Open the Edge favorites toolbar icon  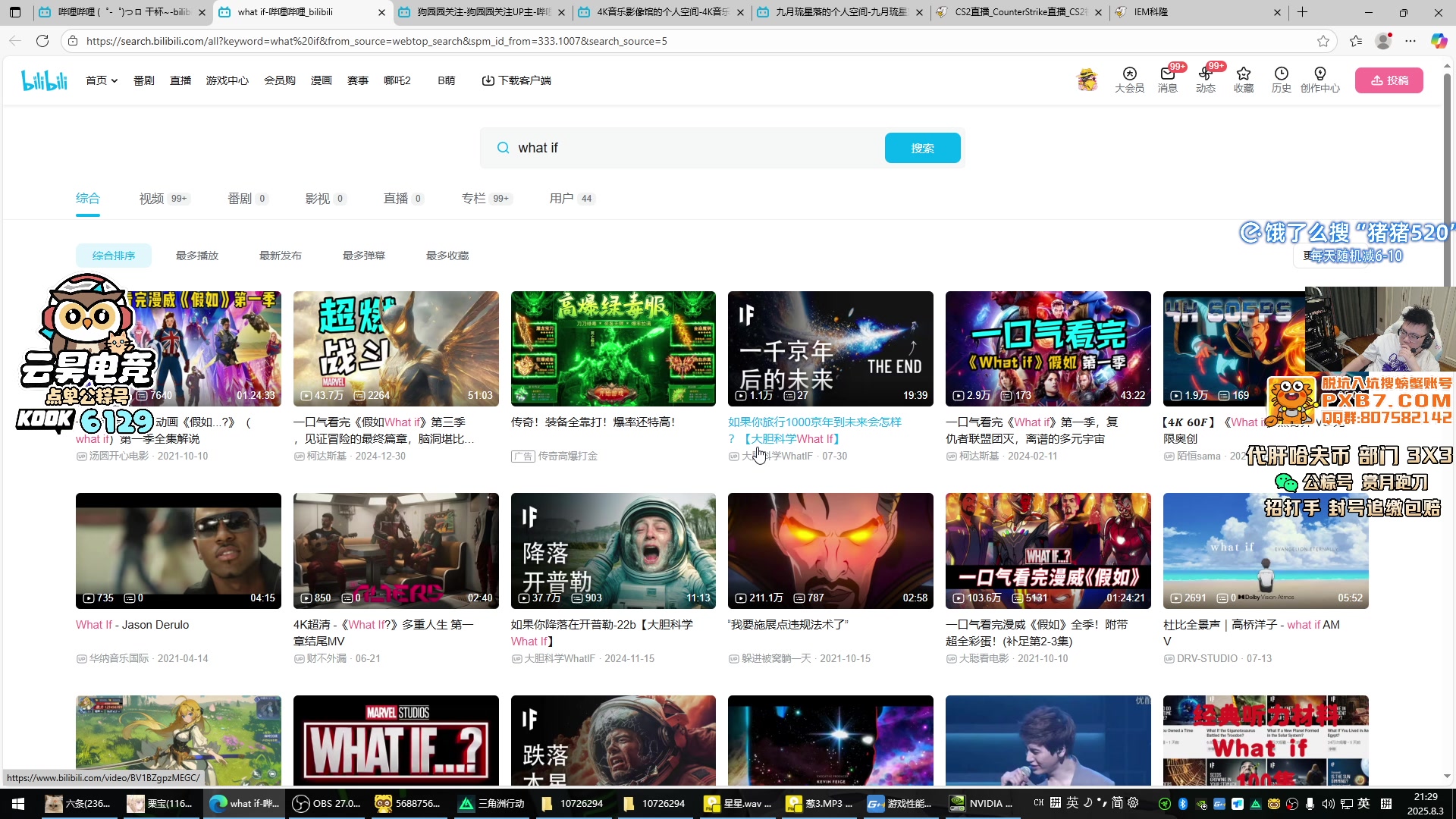1357,41
